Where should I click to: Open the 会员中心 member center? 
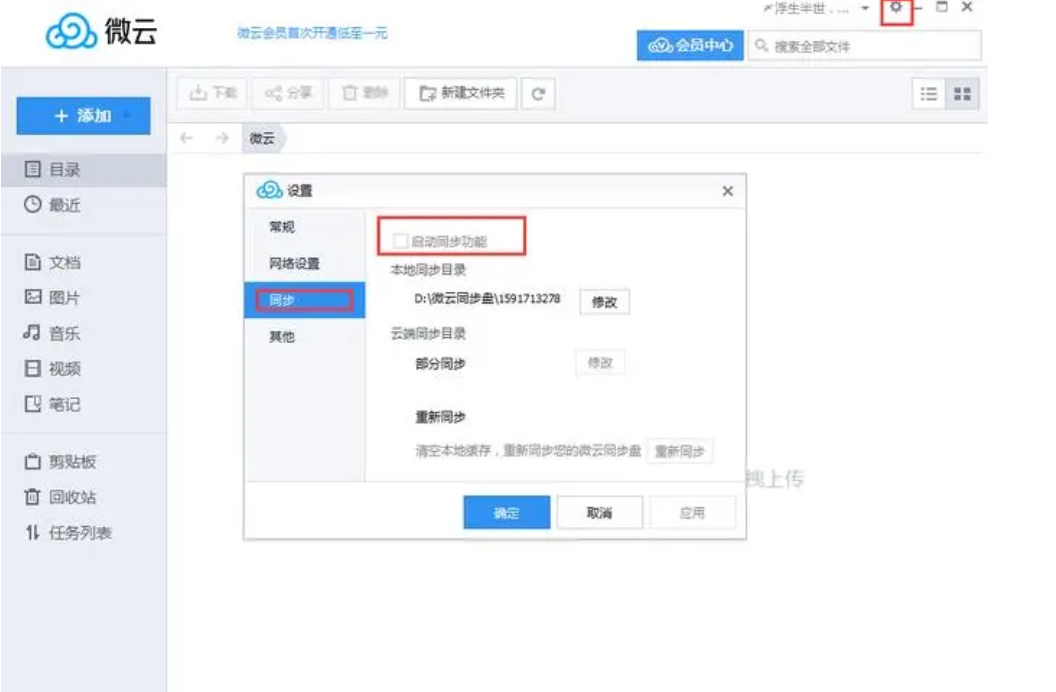click(690, 46)
